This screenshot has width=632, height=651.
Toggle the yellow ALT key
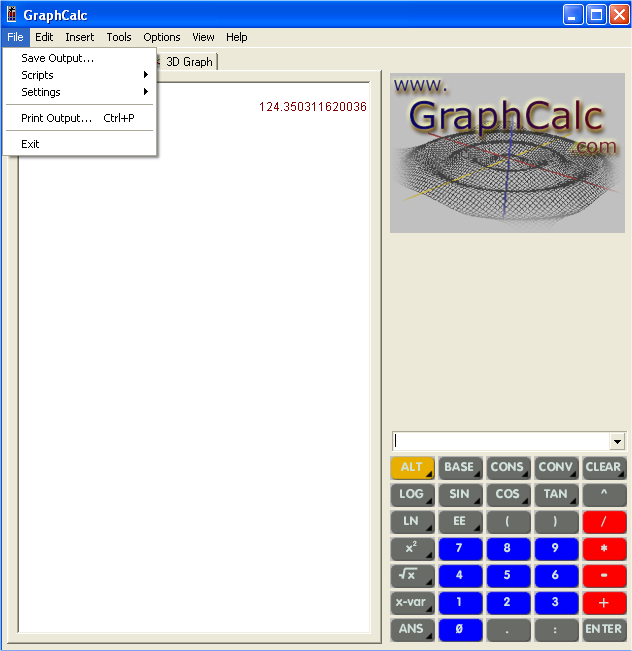click(x=412, y=468)
